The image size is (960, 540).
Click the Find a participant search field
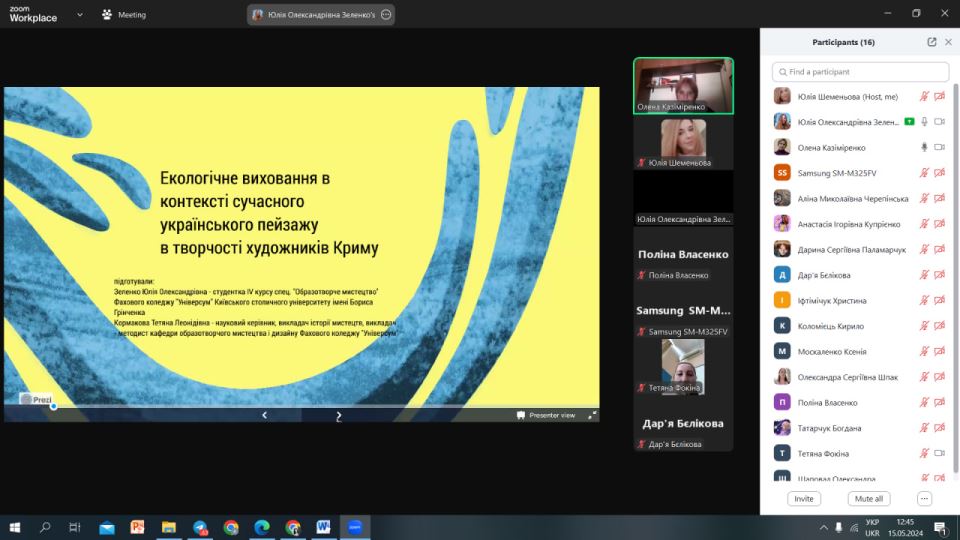tap(860, 72)
